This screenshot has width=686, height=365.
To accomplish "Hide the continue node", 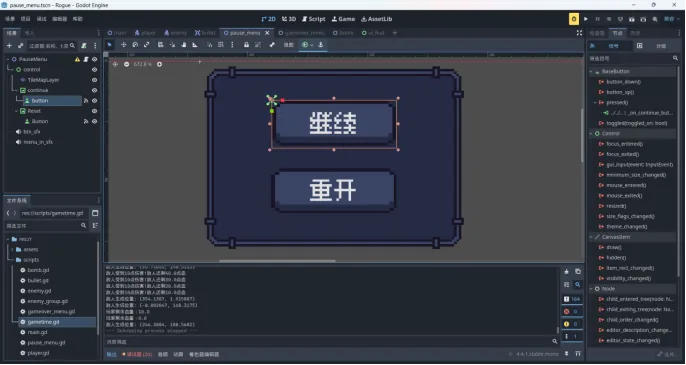I will pyautogui.click(x=94, y=90).
